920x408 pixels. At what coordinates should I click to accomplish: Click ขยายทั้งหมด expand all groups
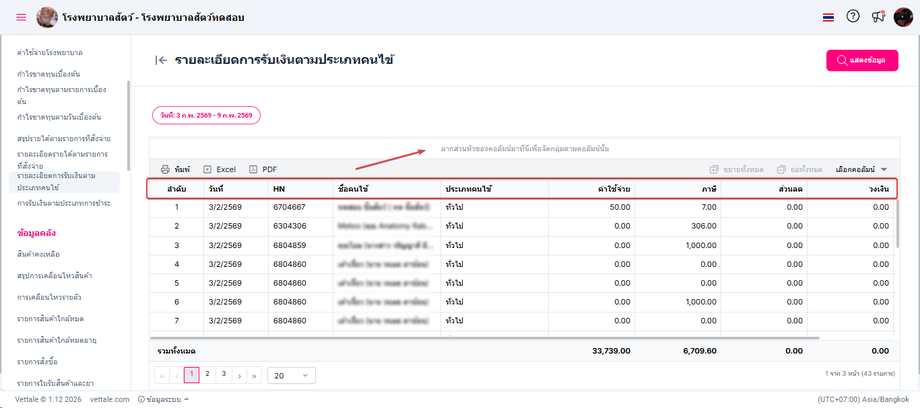736,169
